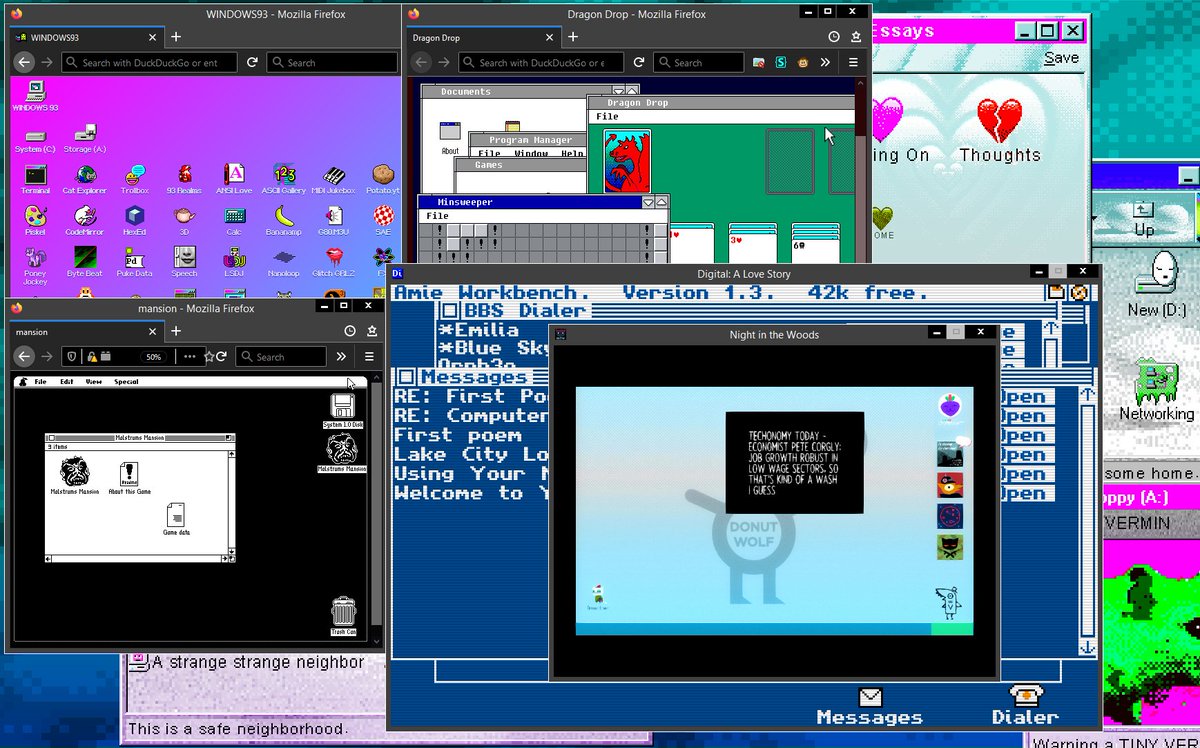Click the Trash Can icon

point(343,611)
